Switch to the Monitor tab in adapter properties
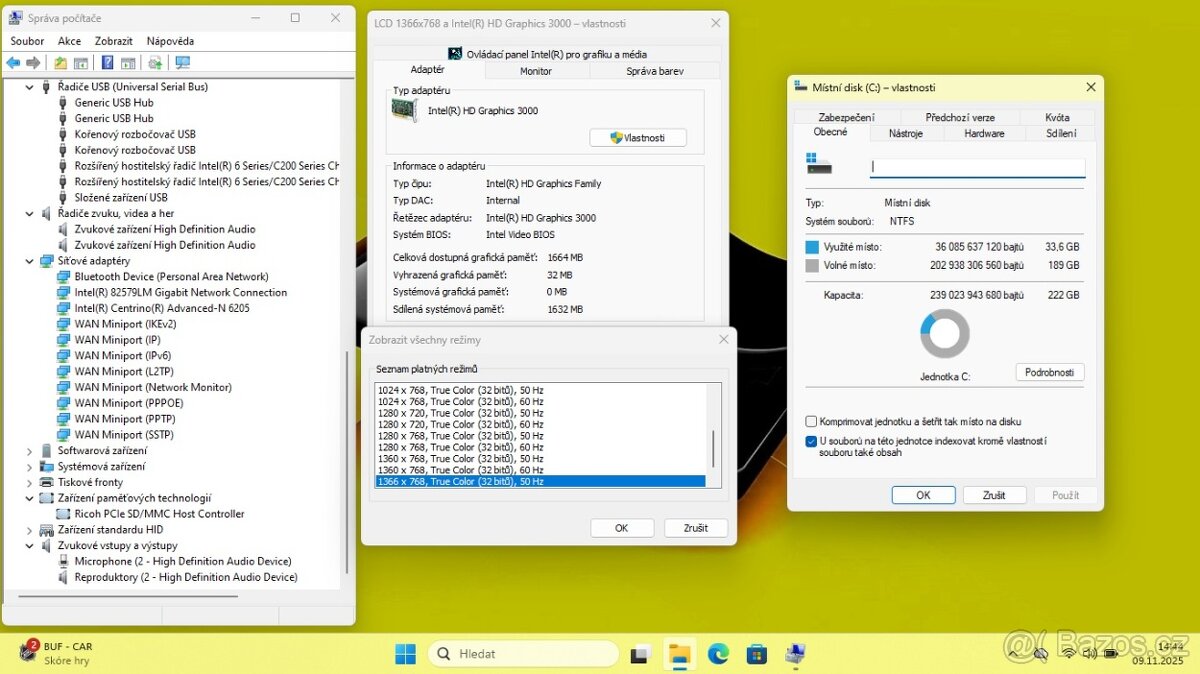The width and height of the screenshot is (1200, 674). [x=536, y=70]
